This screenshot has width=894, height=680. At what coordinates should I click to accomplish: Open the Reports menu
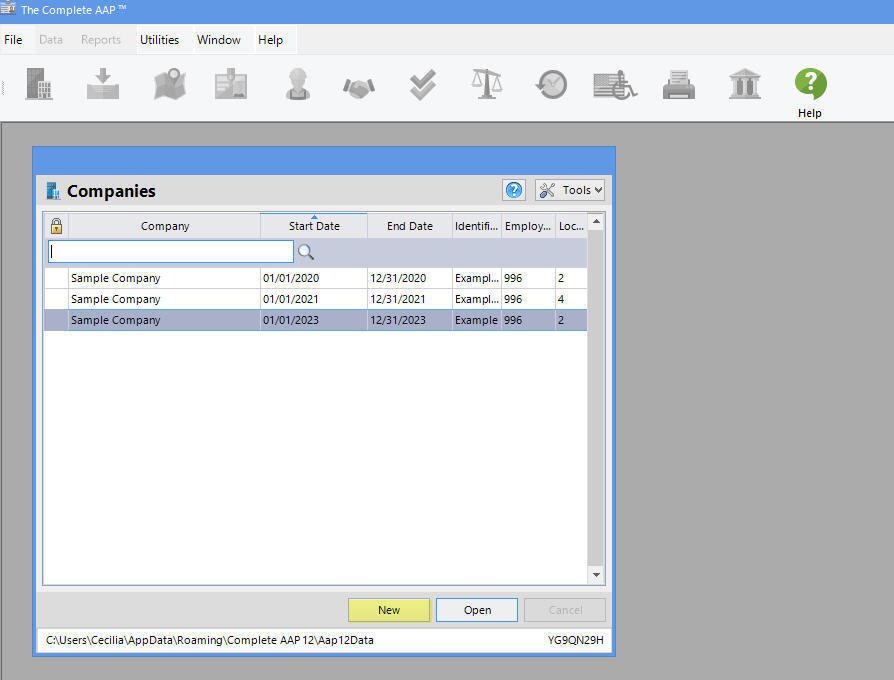pyautogui.click(x=101, y=40)
